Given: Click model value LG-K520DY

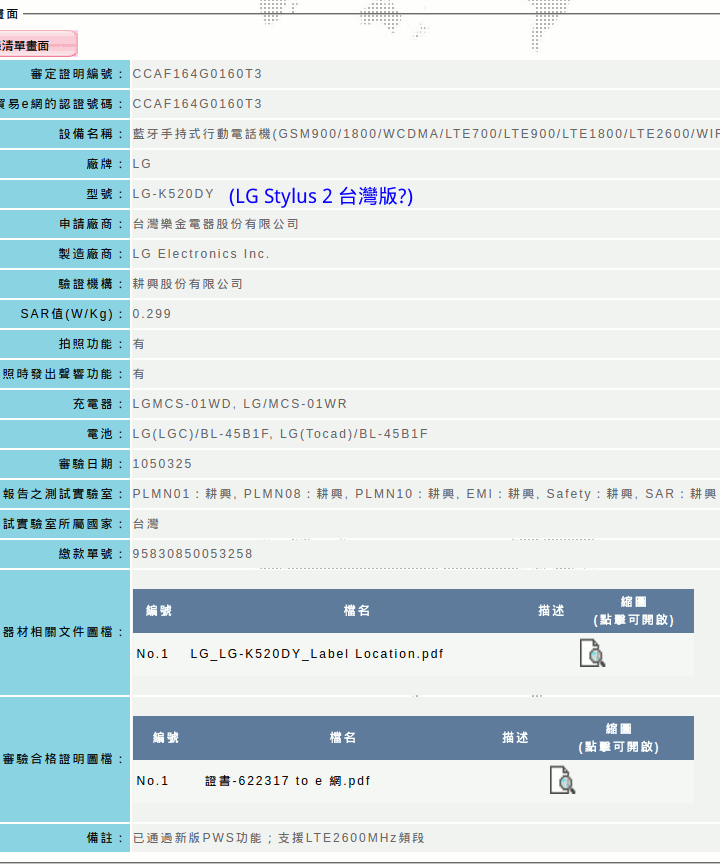Looking at the screenshot, I should pyautogui.click(x=173, y=194).
